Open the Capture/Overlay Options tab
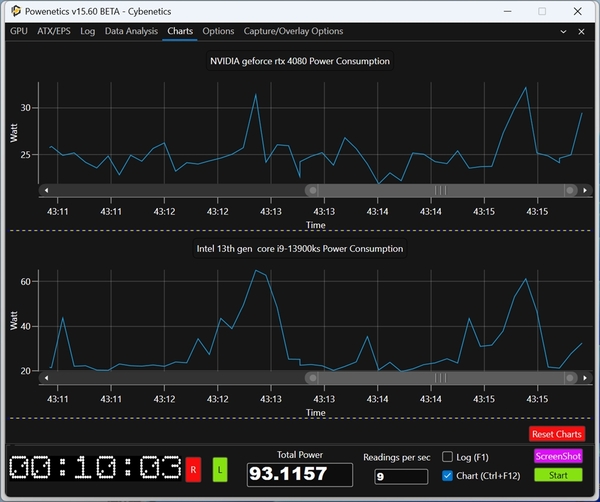Screen dimensions: 600x502 click(293, 31)
